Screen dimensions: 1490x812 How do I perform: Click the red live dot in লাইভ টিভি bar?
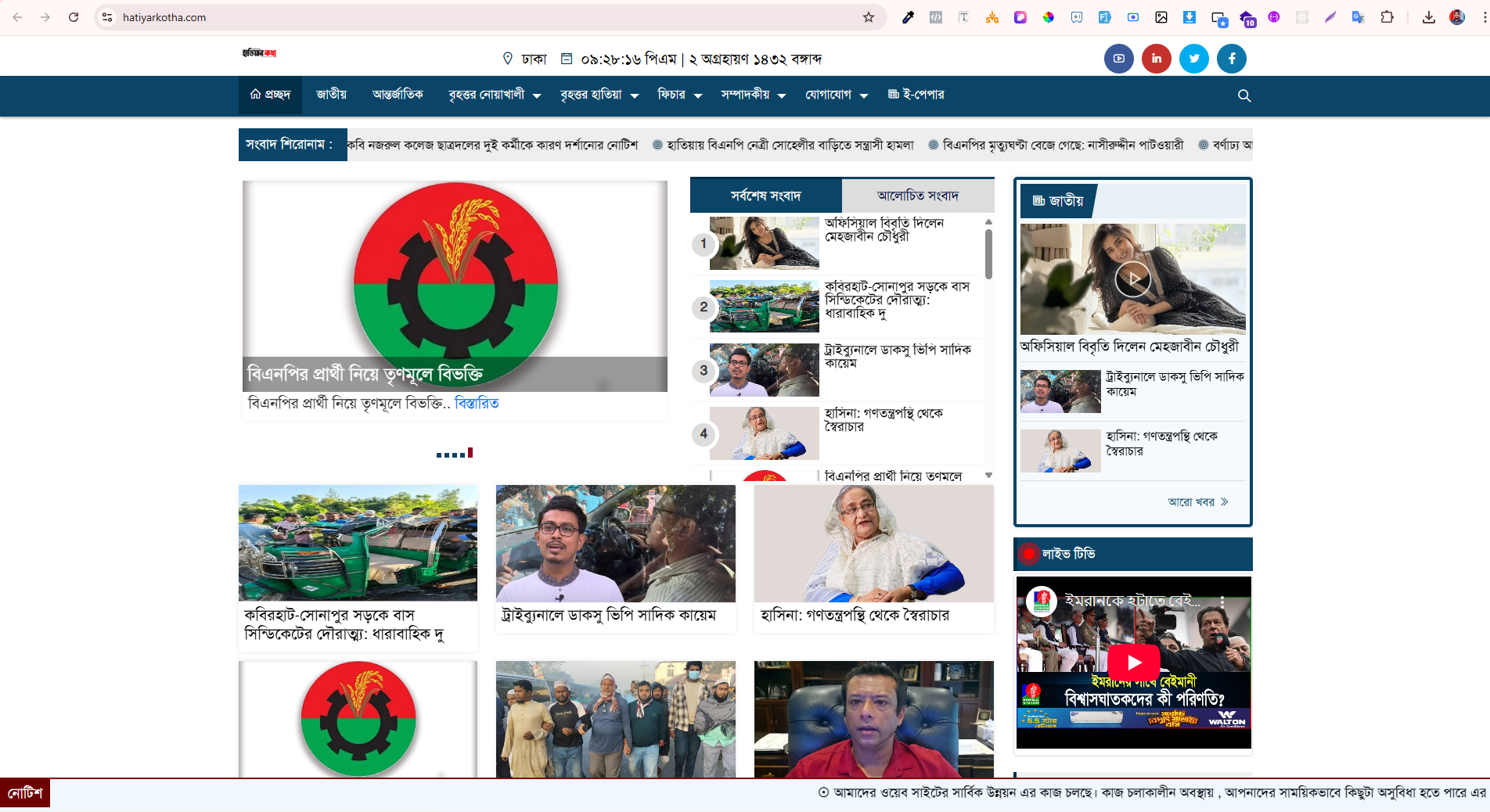(x=1028, y=554)
